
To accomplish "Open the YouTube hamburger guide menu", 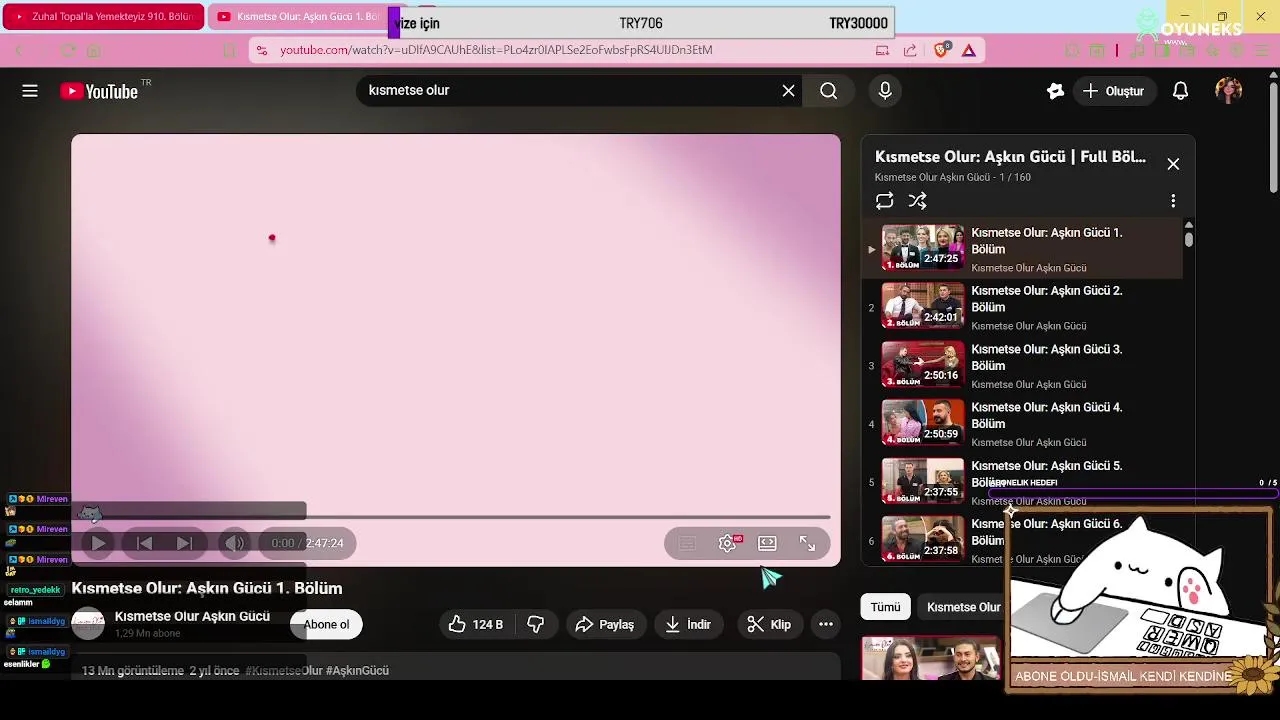I will click(x=30, y=91).
